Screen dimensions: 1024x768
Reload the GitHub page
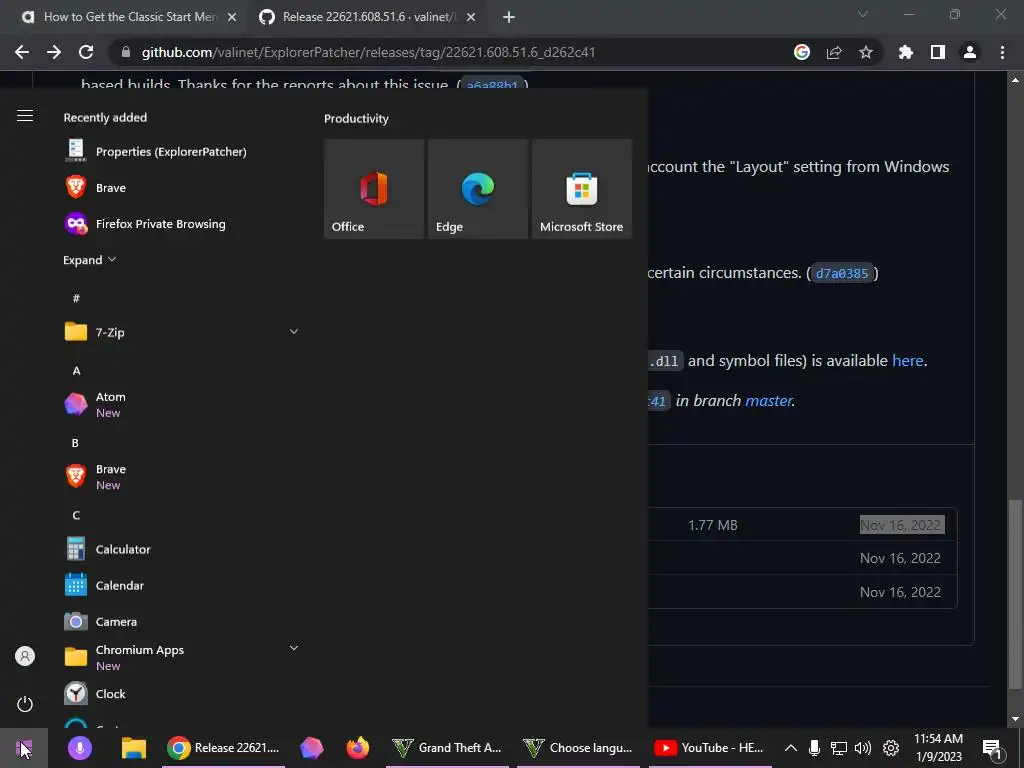tap(86, 52)
